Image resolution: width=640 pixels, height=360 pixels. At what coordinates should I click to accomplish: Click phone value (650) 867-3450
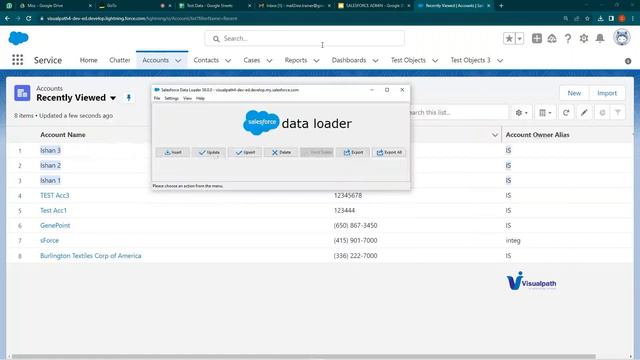tap(355, 225)
